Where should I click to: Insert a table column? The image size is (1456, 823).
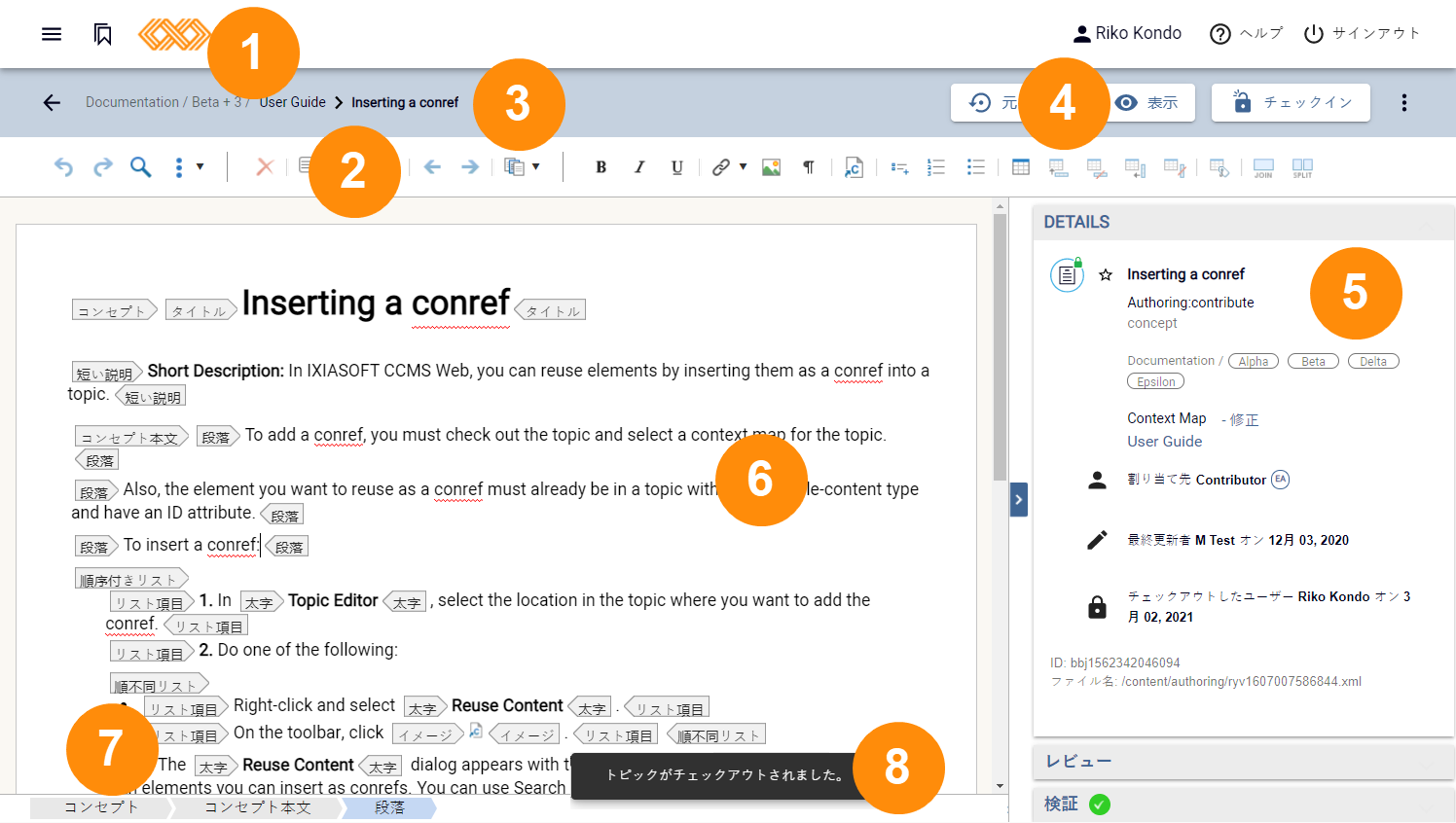(1135, 168)
